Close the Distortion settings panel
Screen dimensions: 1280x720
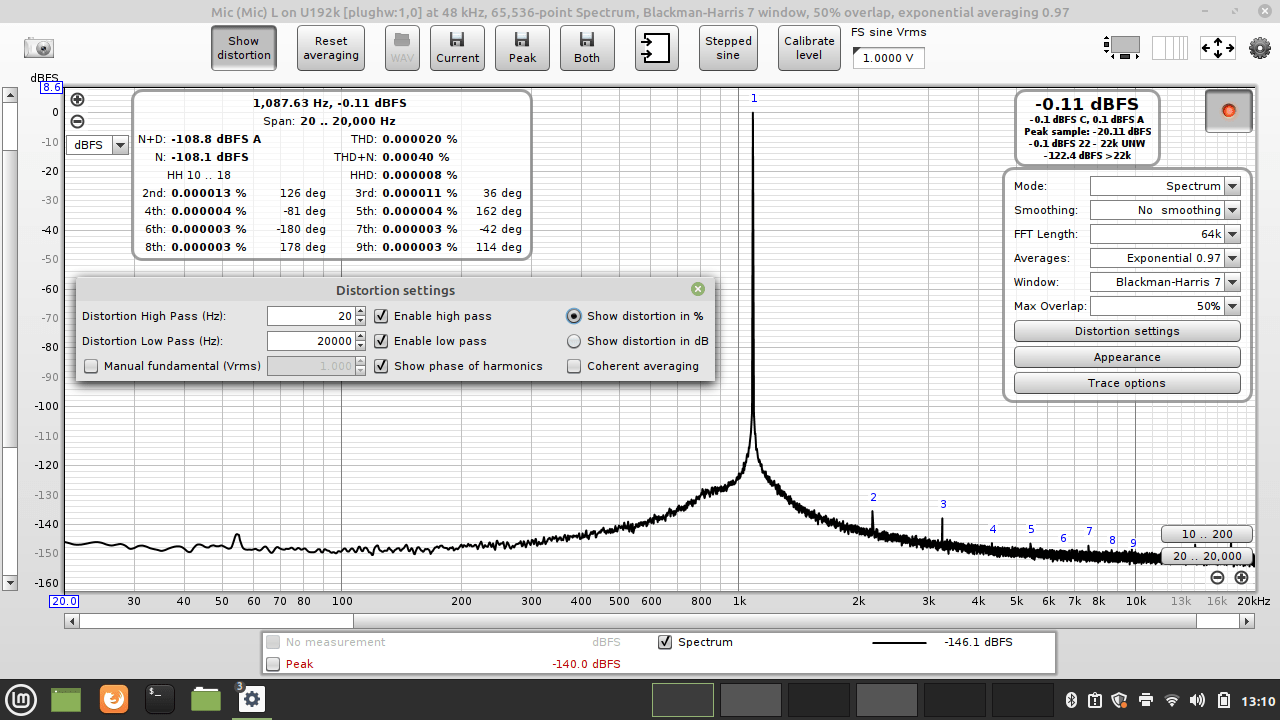click(698, 289)
